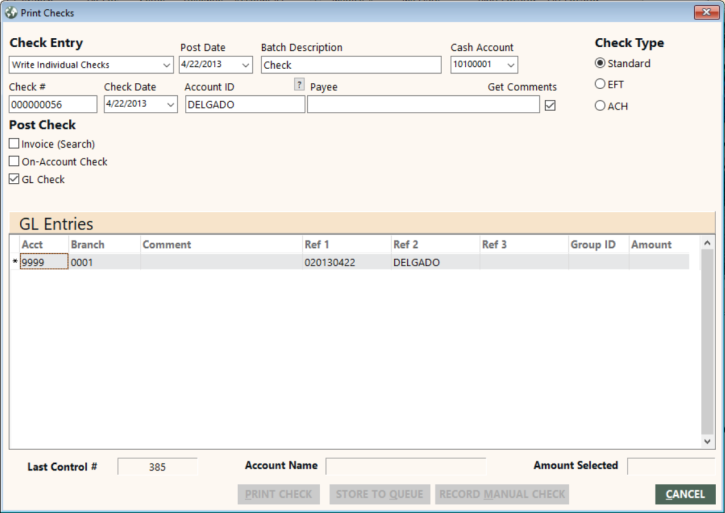
Task: Click the GL Entries scroll down arrow
Action: [x=707, y=441]
